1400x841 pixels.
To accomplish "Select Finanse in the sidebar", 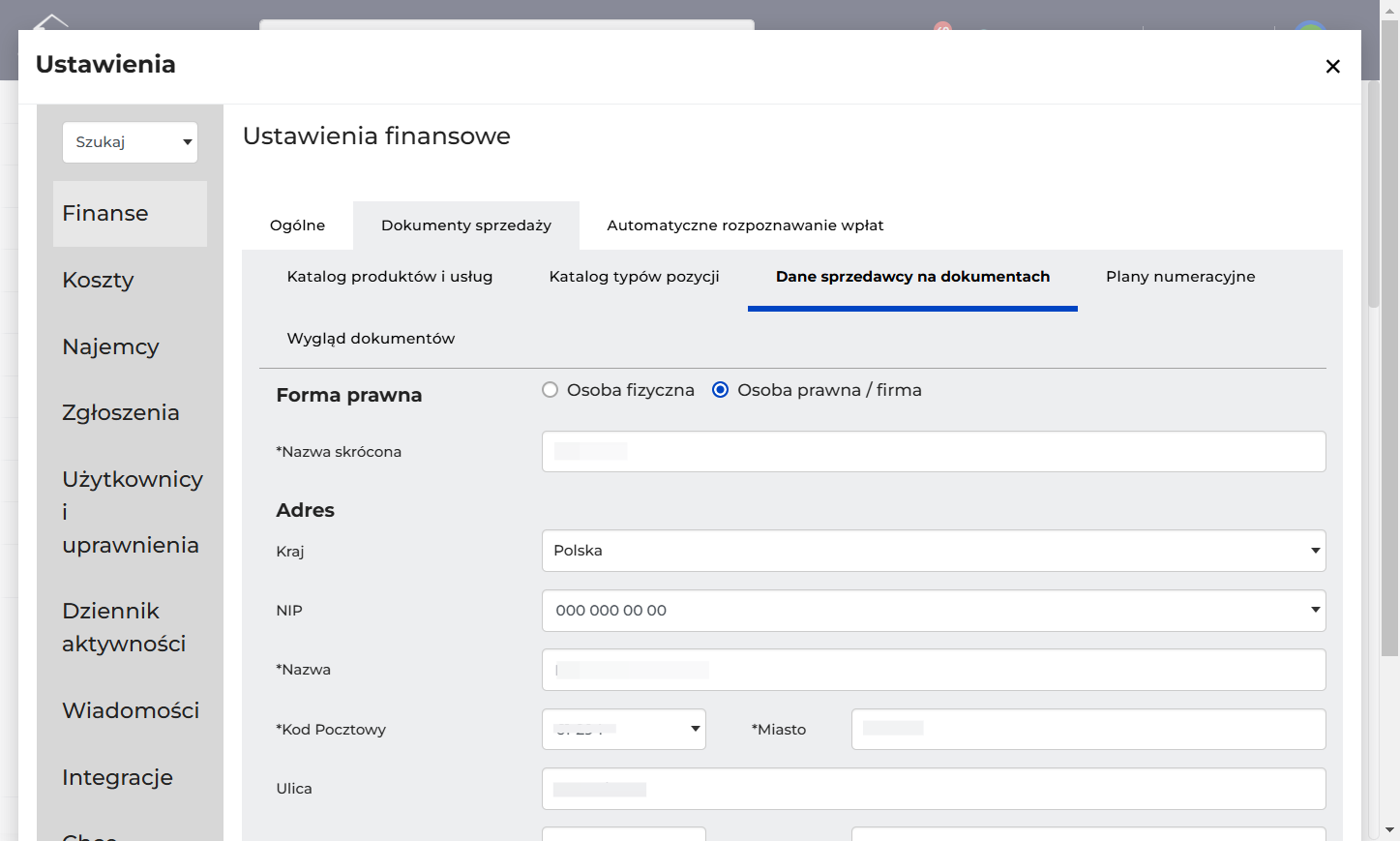I will (x=130, y=213).
